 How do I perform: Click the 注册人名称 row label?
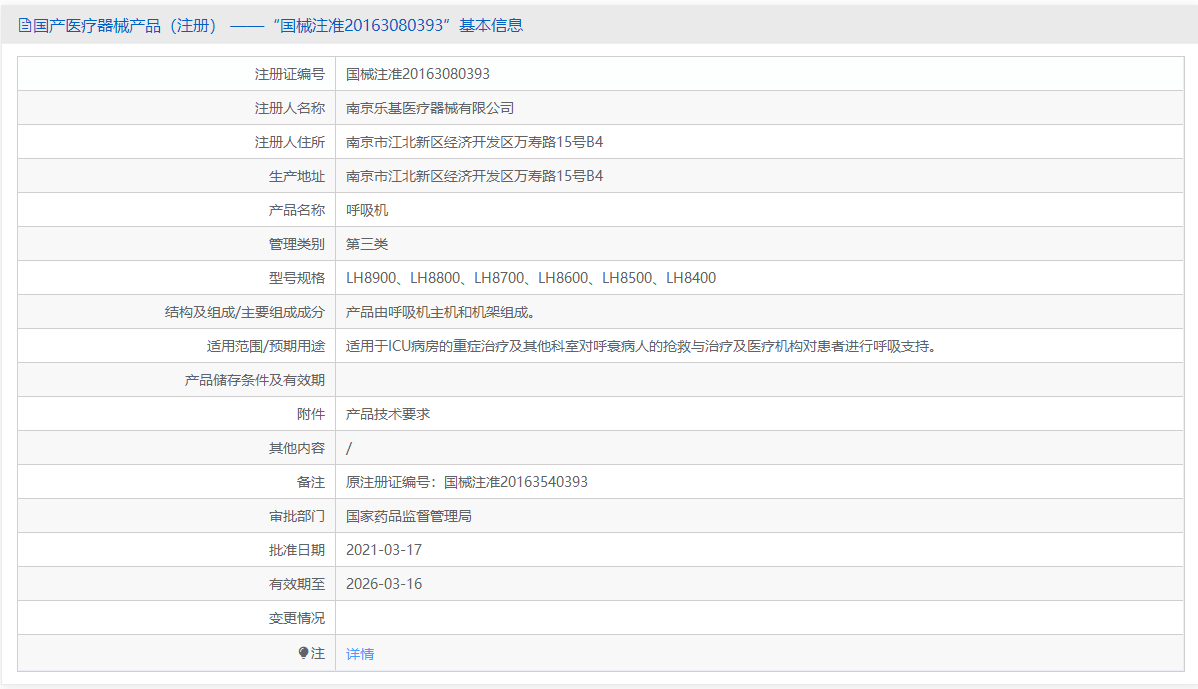290,108
